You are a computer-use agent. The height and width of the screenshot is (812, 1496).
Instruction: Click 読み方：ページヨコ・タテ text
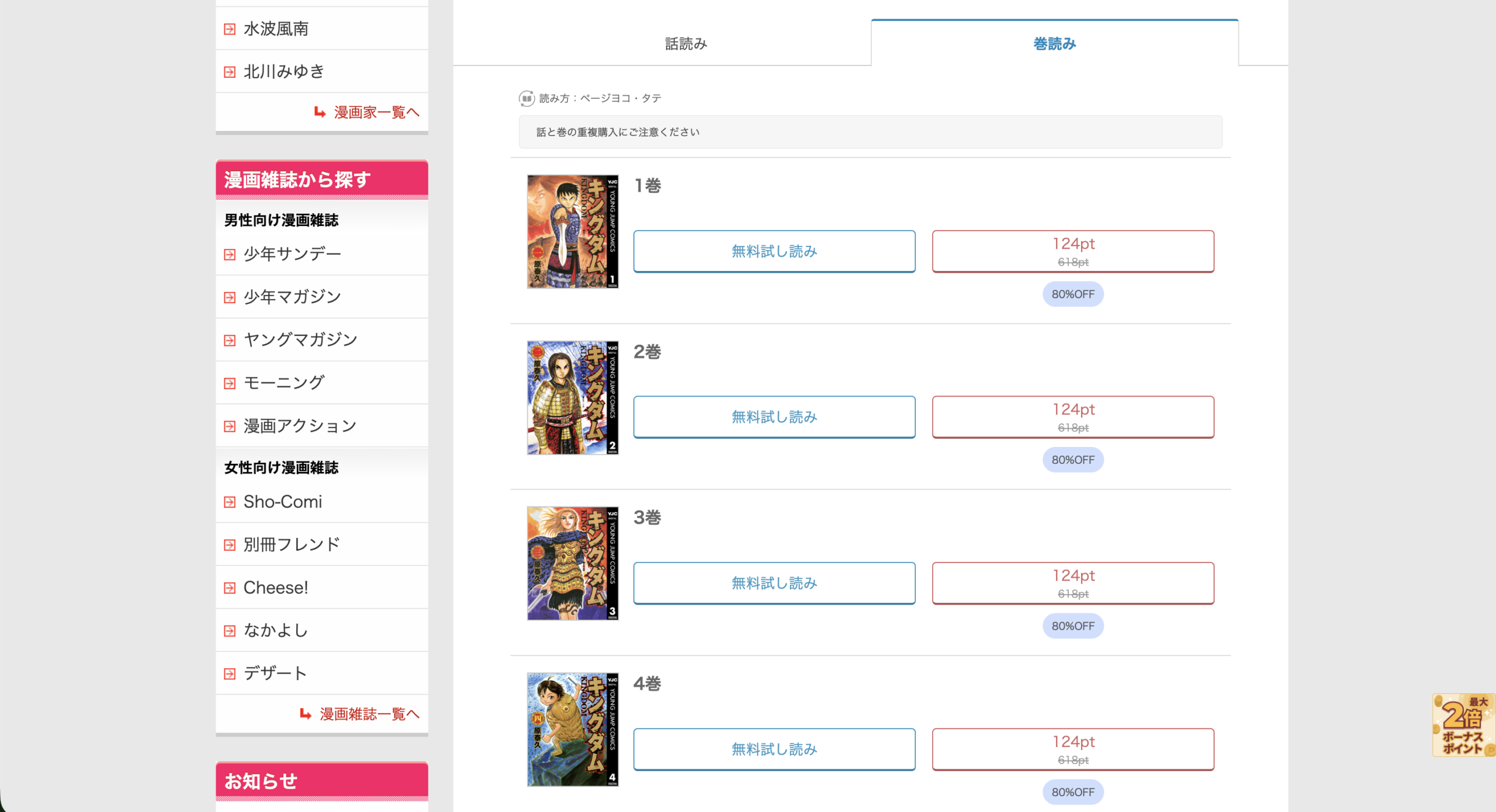tap(600, 98)
